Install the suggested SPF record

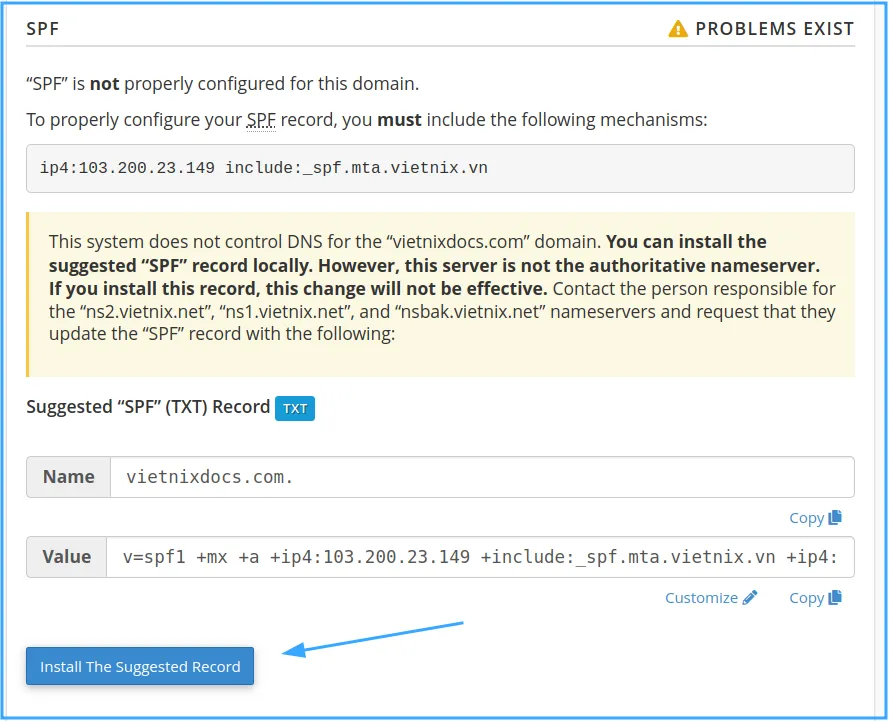(x=140, y=666)
